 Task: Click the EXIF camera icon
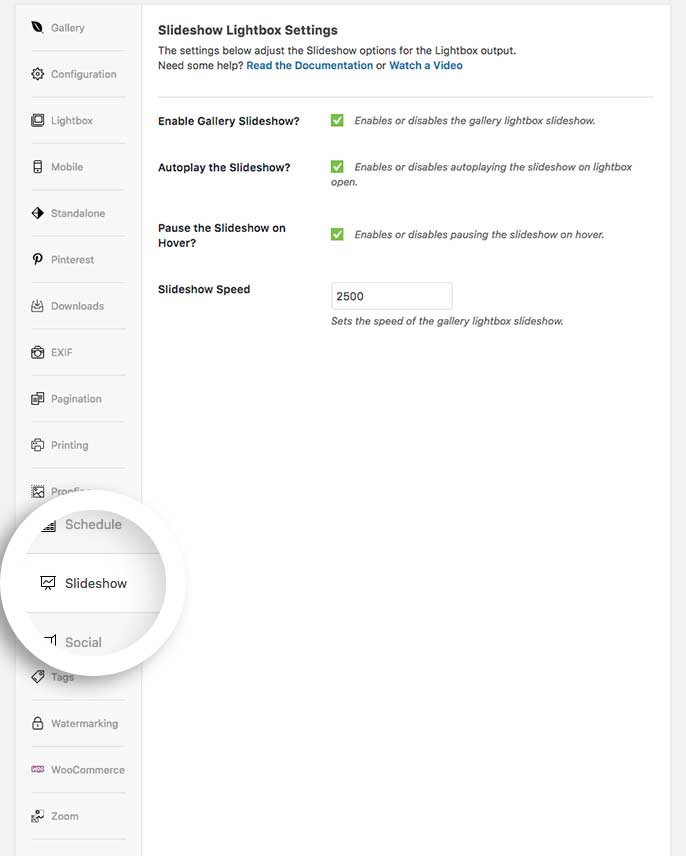pos(38,353)
